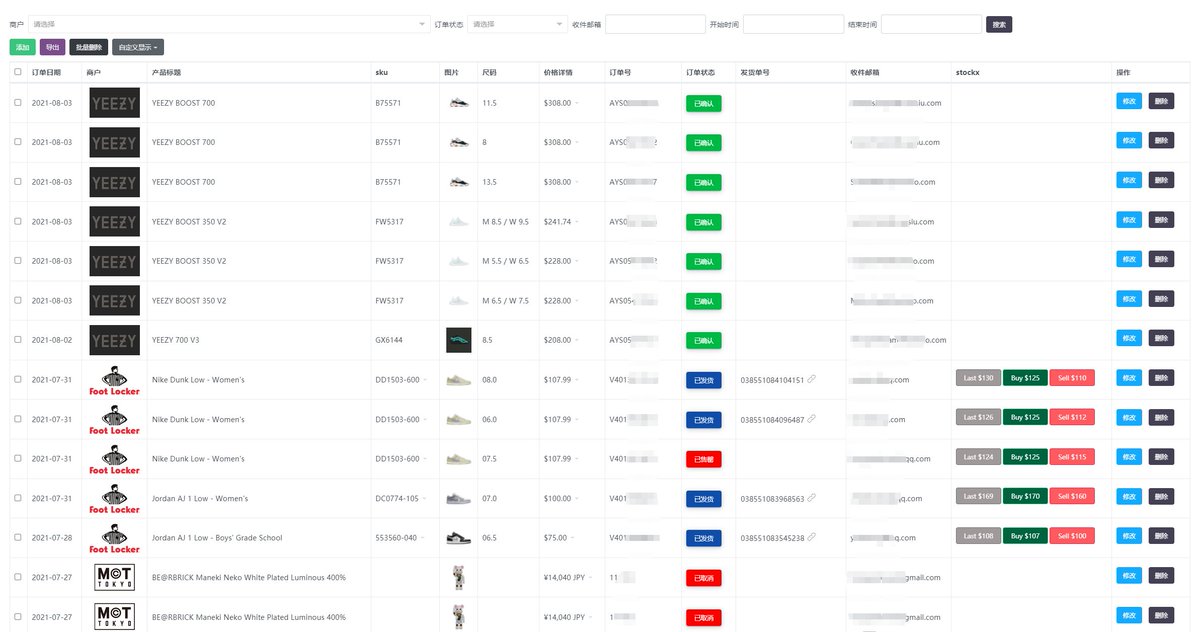
Task: Click the purple 导出 export button
Action: point(52,47)
